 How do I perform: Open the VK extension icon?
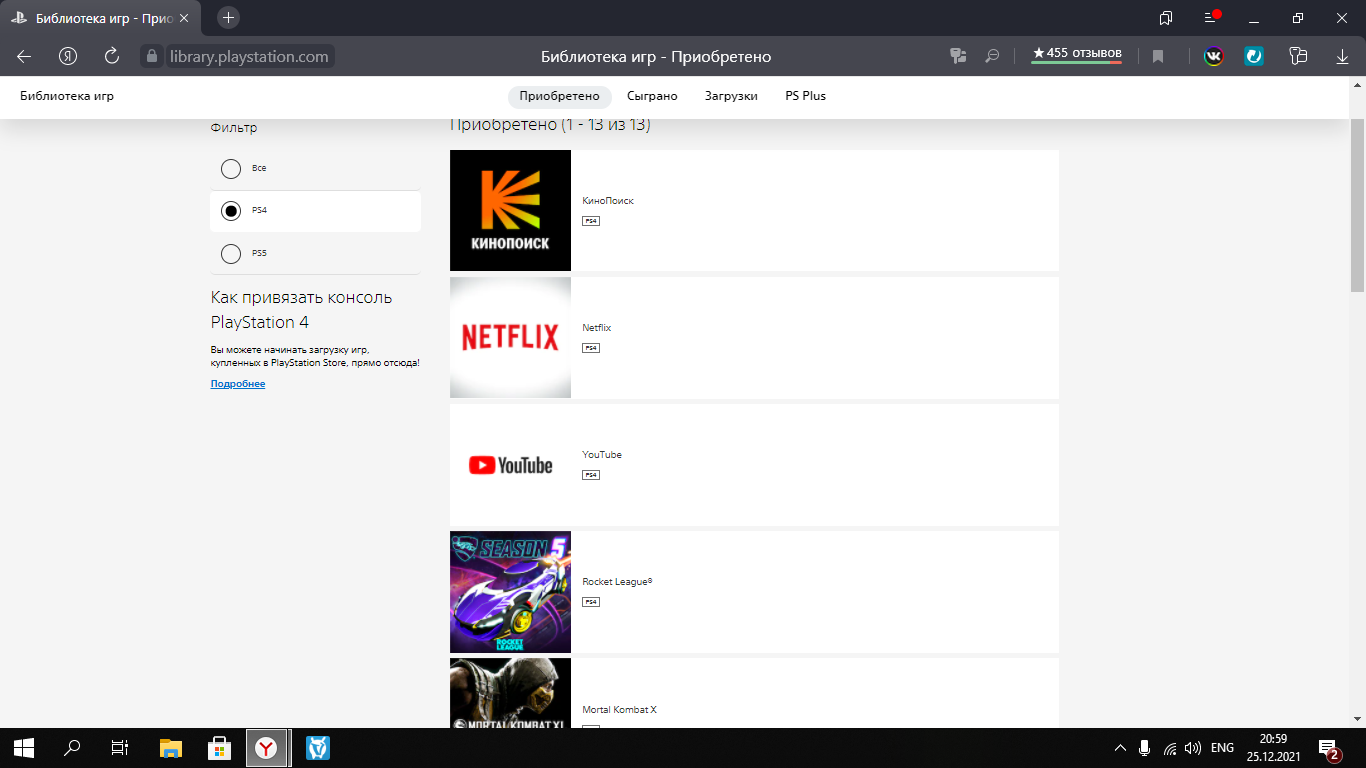(1213, 56)
